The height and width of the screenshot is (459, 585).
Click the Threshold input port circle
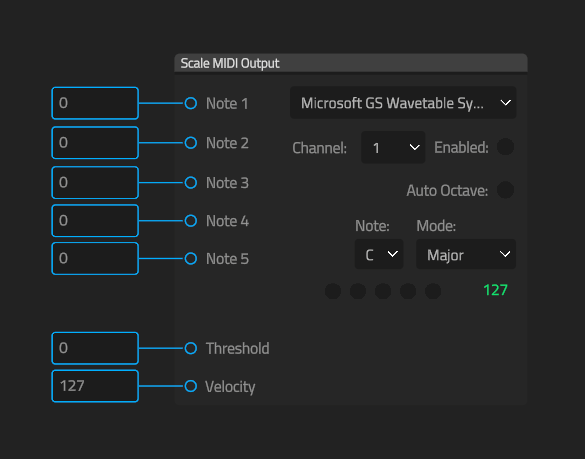(x=191, y=348)
